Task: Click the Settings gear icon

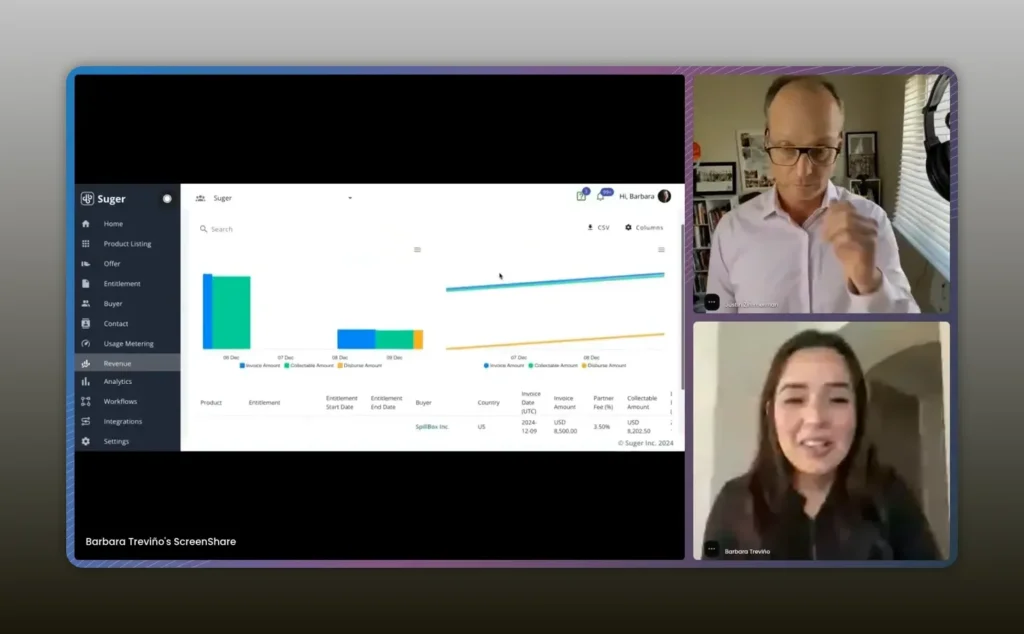Action: click(86, 442)
